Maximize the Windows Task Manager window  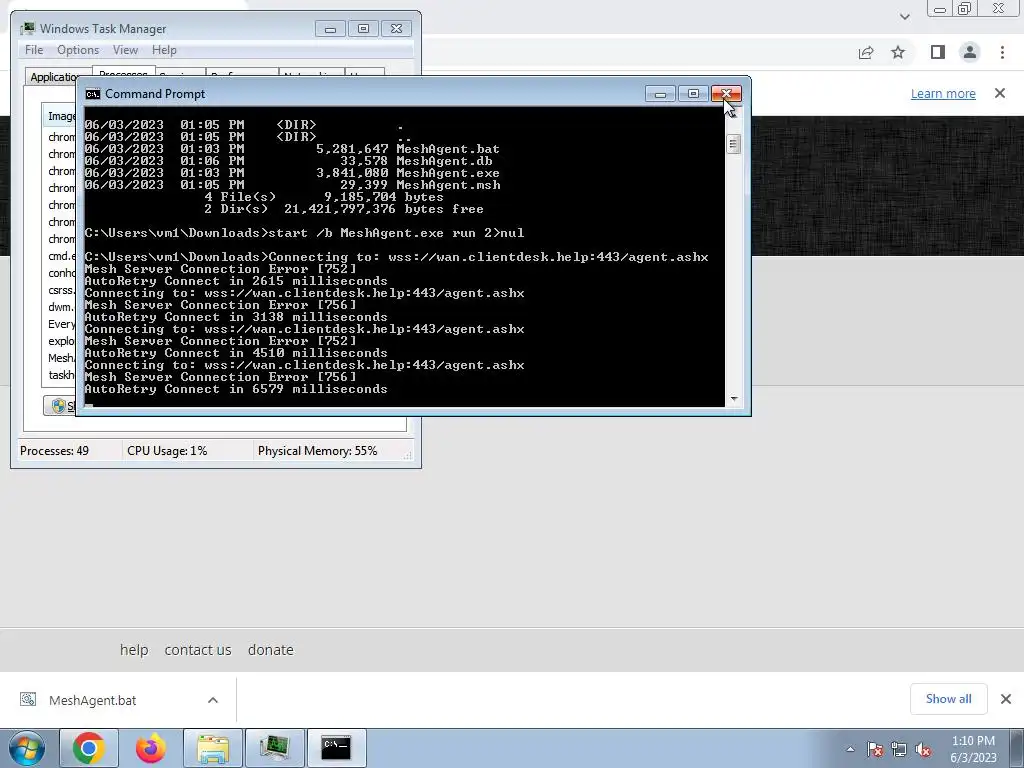[363, 29]
